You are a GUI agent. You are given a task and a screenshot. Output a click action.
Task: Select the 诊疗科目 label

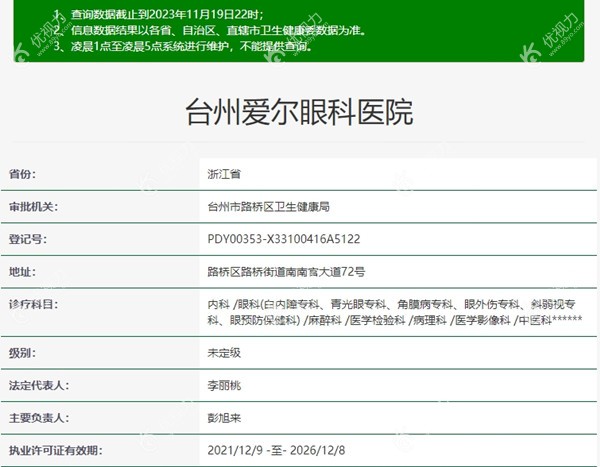point(33,305)
